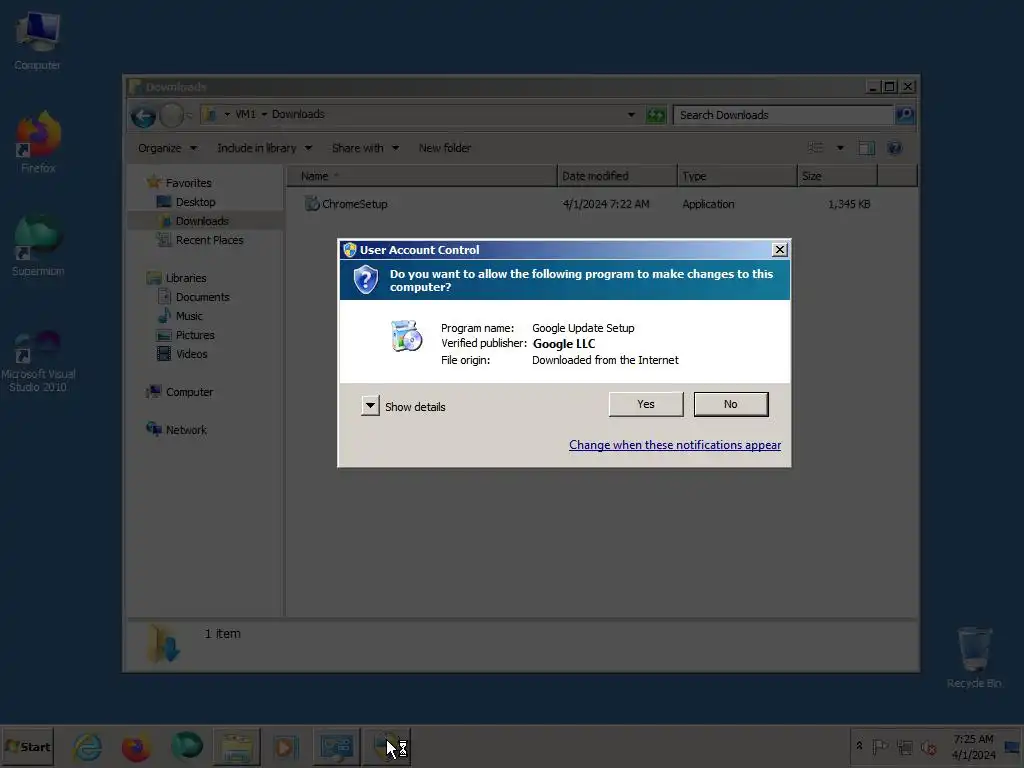Screen dimensions: 1024x768
Task: Sort by the Size column header
Action: point(838,176)
